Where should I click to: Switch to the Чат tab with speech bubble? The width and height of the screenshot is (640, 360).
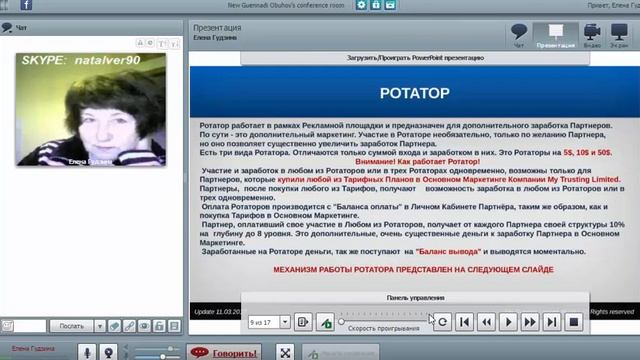tap(519, 36)
